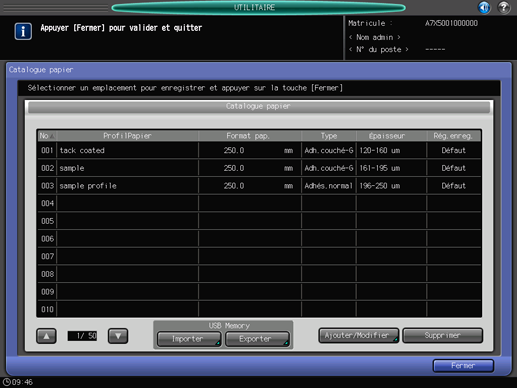
Task: Click Fermer to validate and quit
Action: click(x=463, y=366)
